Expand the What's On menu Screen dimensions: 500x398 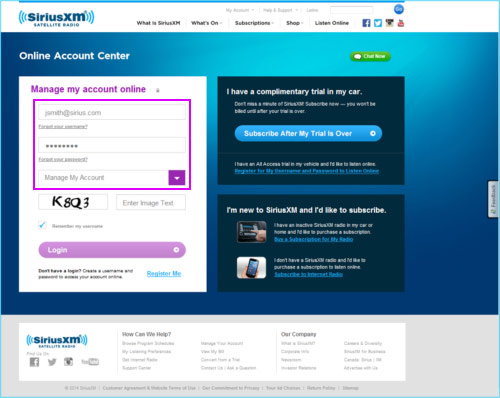coord(206,23)
